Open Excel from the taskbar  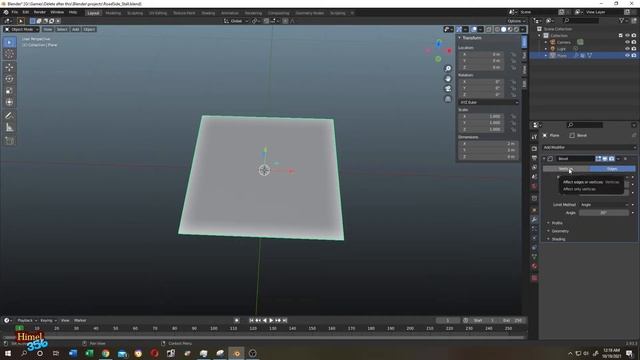click(x=89, y=353)
